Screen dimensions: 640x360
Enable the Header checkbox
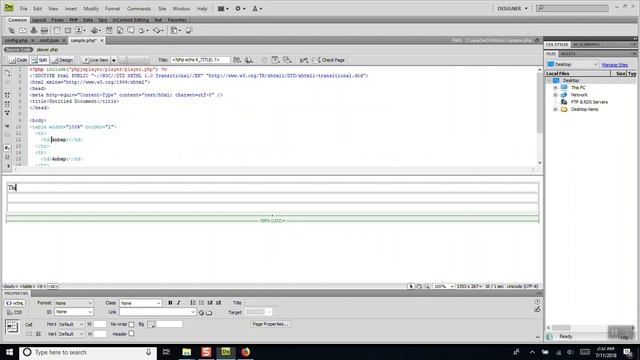point(131,334)
